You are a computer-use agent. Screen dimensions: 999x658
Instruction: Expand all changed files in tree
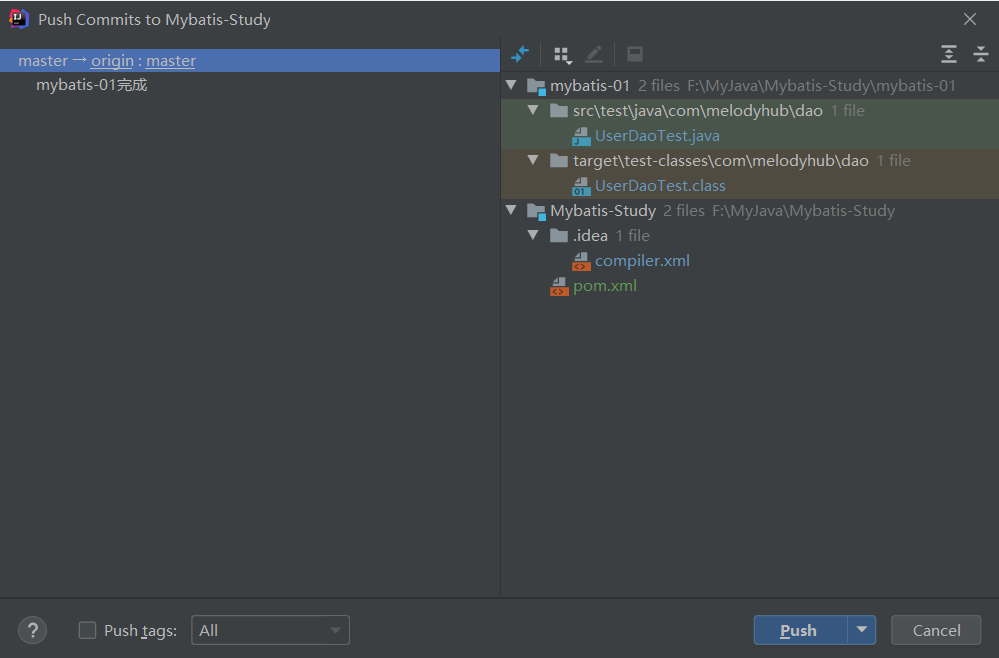point(949,54)
